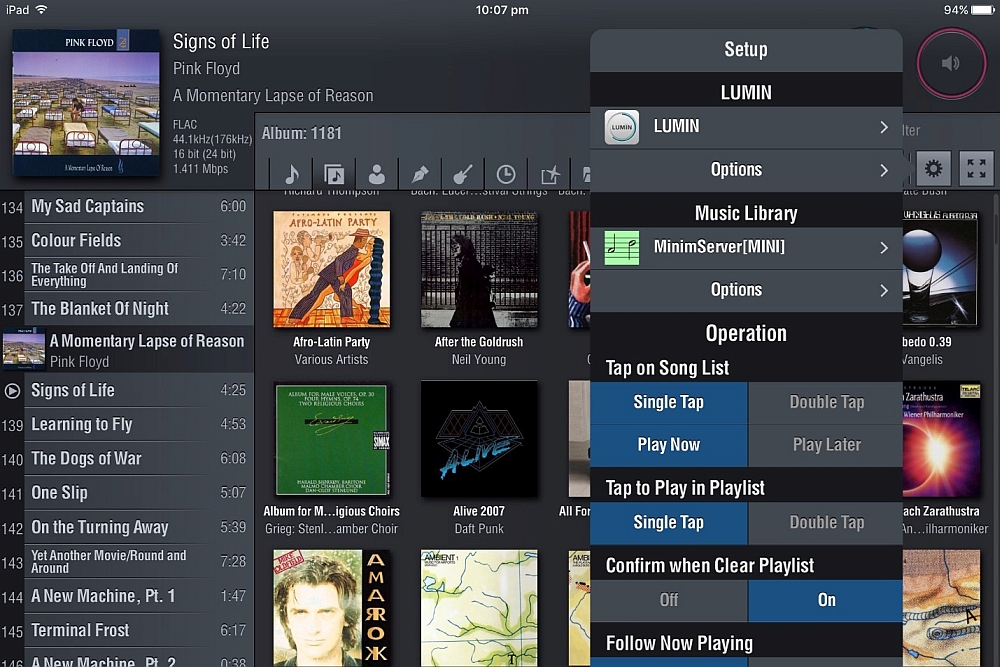Open the clock (year) browse view
This screenshot has width=1000, height=667.
point(506,173)
